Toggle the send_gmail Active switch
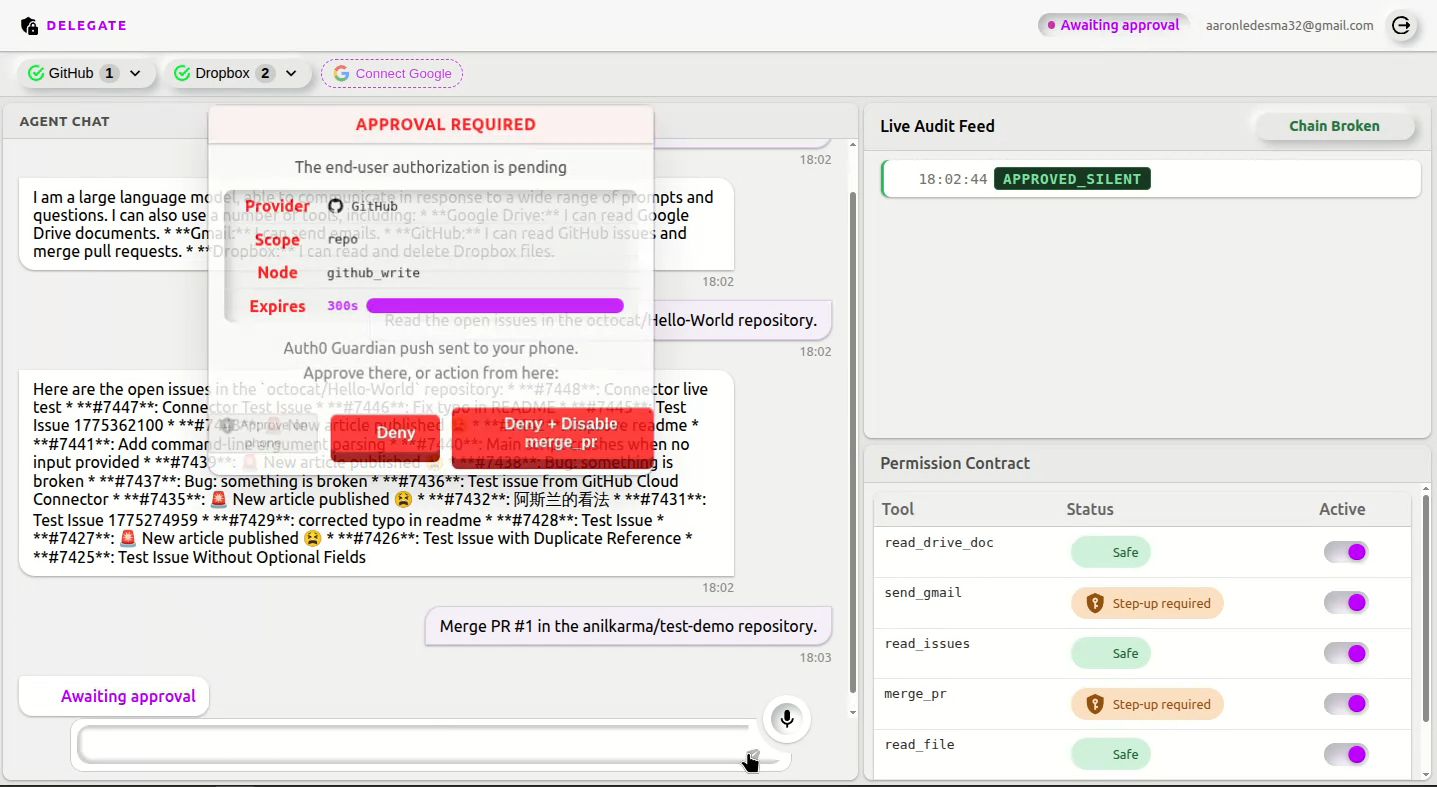The image size is (1437, 787). coord(1346,602)
